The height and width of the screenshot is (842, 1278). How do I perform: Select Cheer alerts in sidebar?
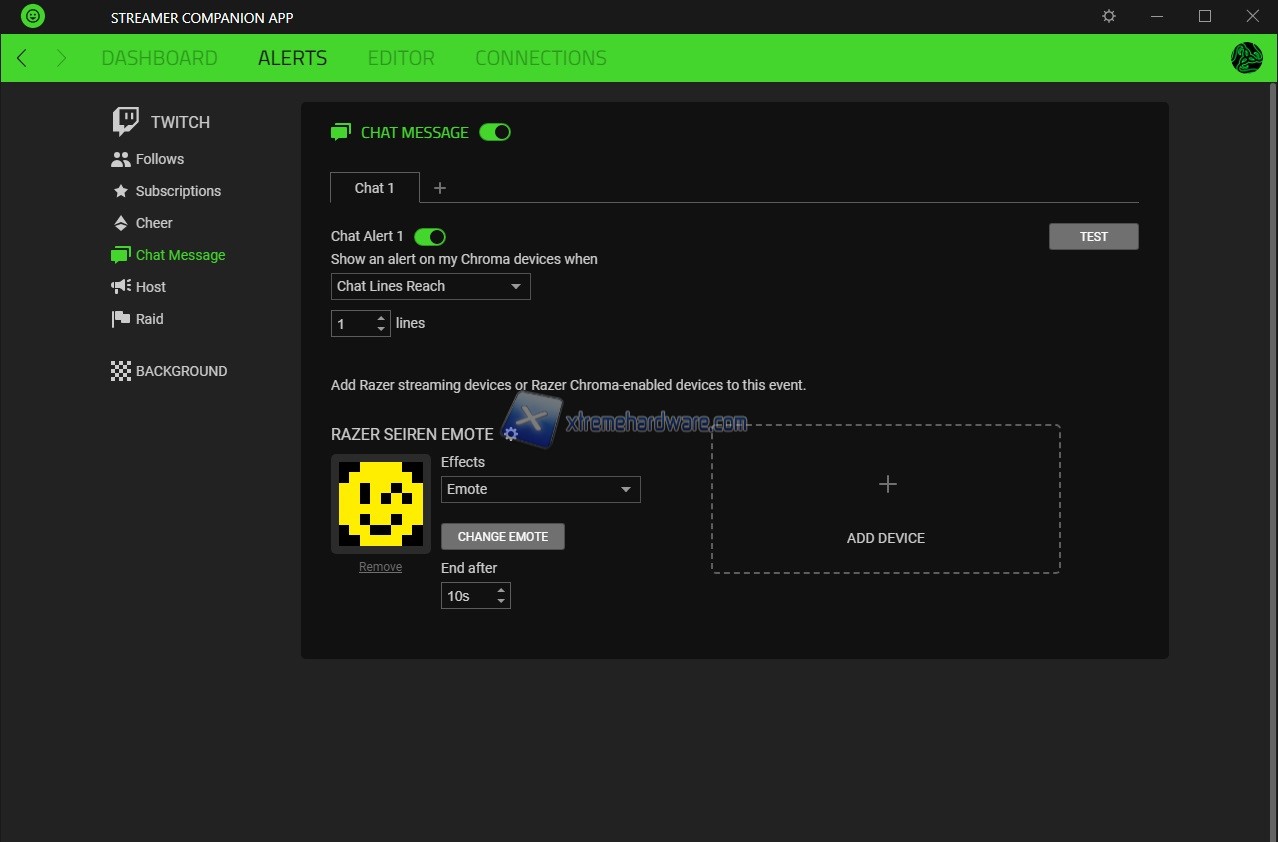[153, 223]
